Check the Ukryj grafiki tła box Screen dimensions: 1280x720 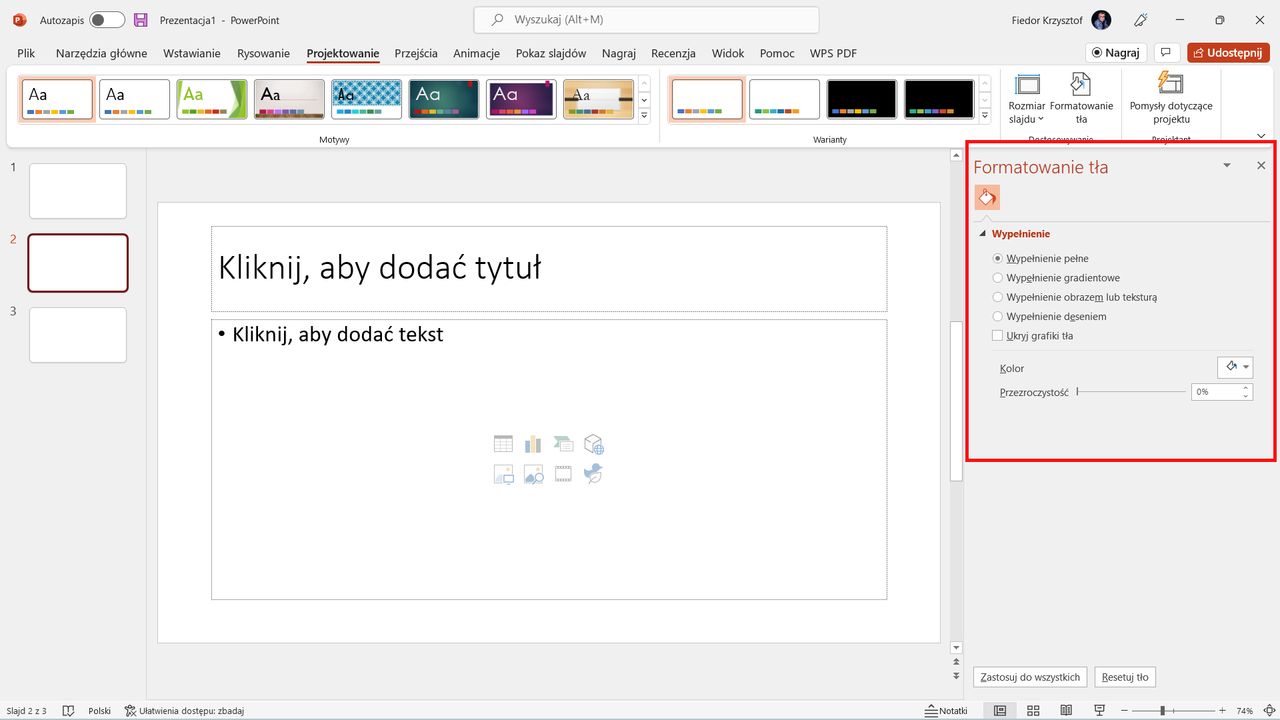997,335
